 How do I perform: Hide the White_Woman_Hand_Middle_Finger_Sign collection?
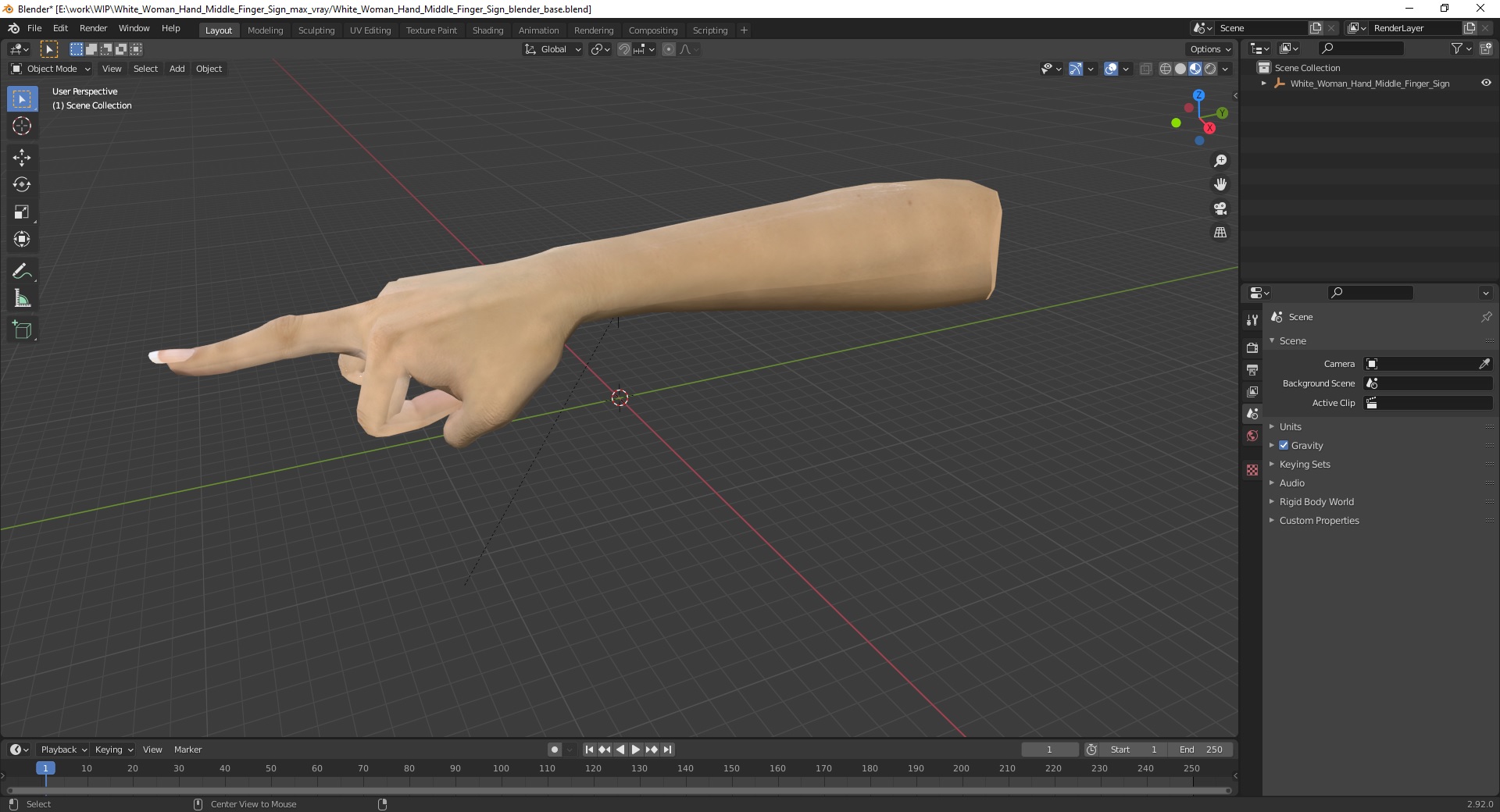pyautogui.click(x=1486, y=83)
